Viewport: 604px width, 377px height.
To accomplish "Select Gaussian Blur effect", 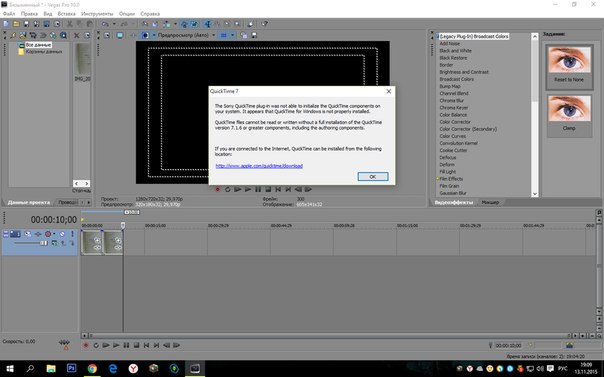I will click(x=453, y=193).
